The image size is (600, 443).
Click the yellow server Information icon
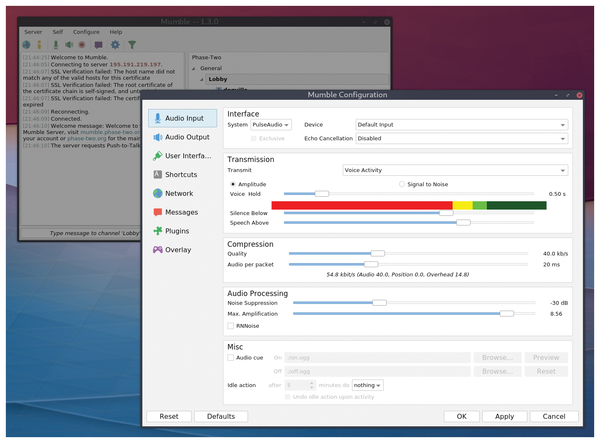coord(39,45)
